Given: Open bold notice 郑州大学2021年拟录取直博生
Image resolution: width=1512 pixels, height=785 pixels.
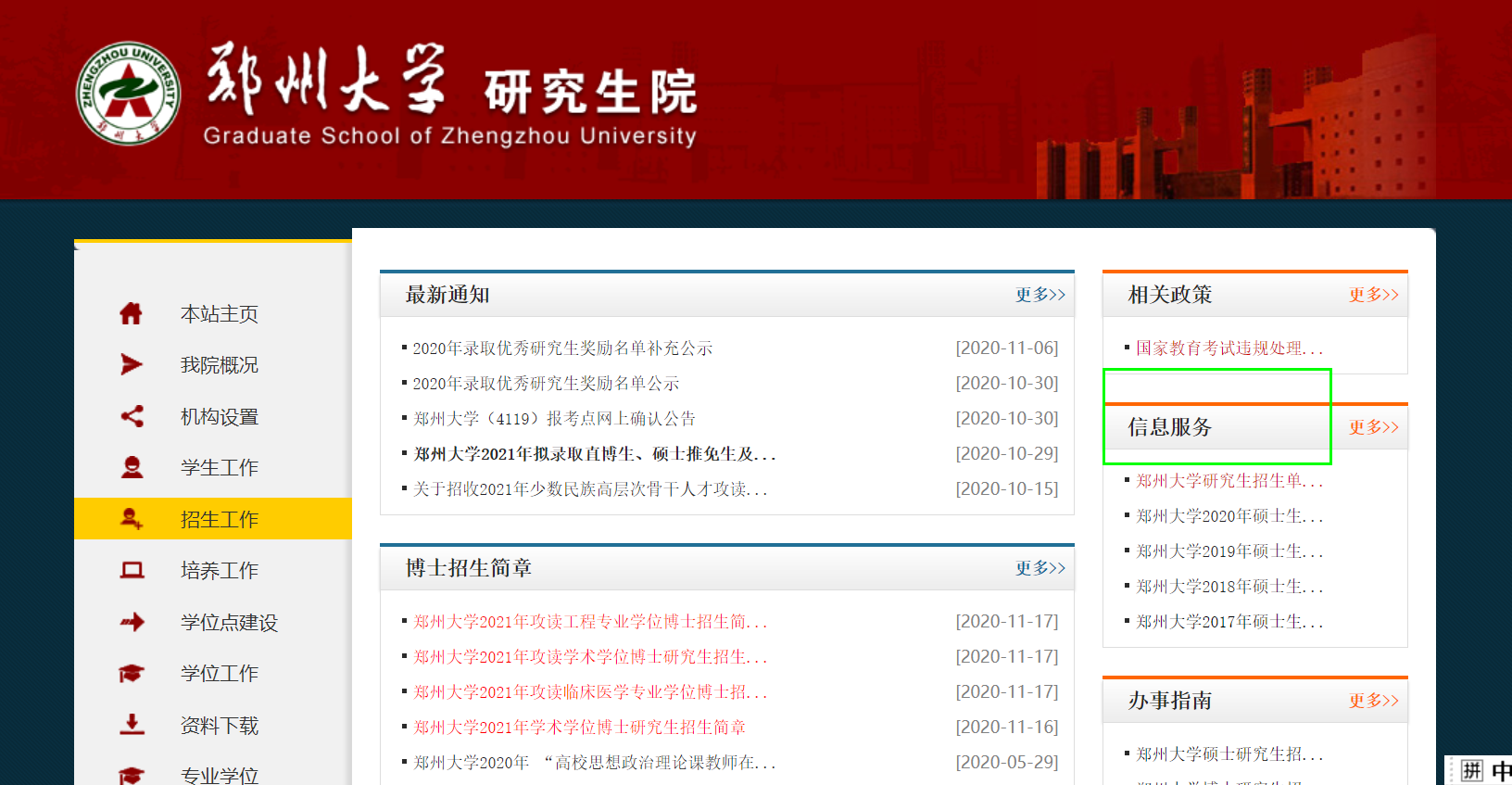Looking at the screenshot, I should (594, 454).
